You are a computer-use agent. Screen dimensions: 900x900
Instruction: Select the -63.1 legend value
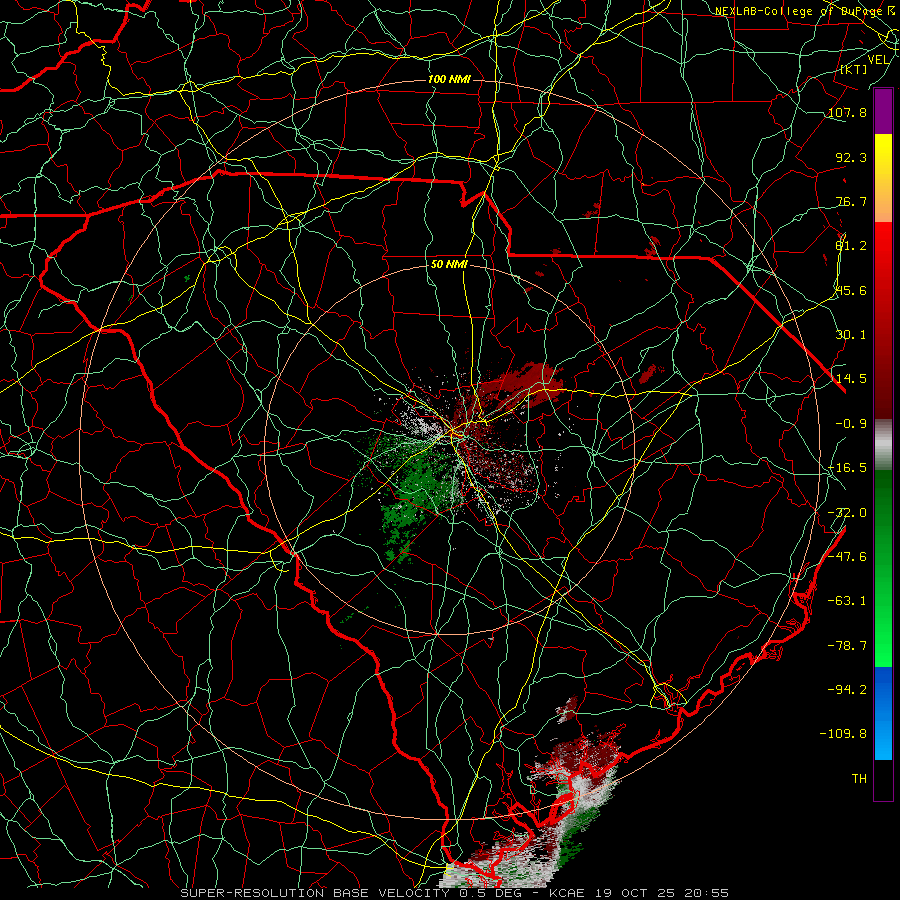point(847,601)
